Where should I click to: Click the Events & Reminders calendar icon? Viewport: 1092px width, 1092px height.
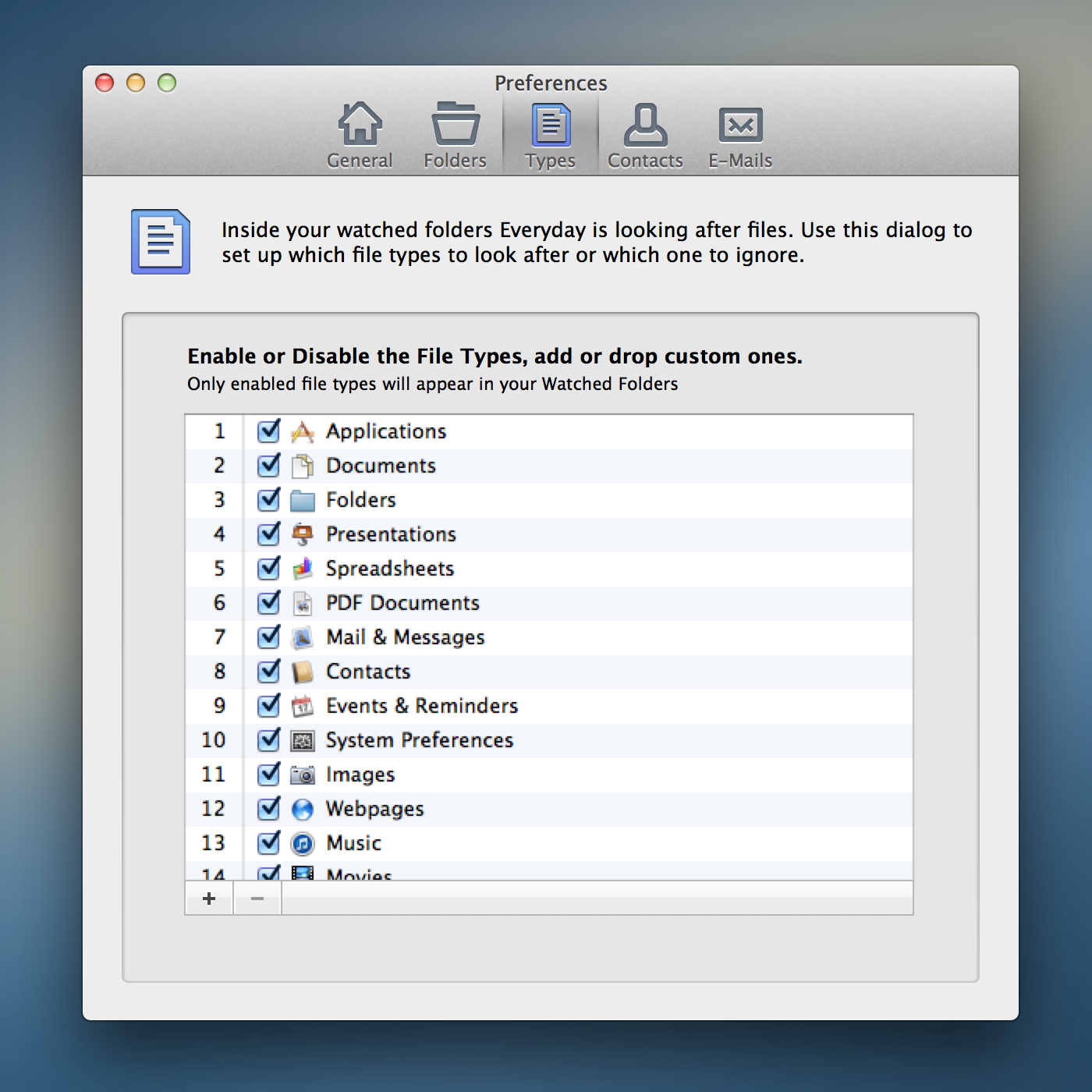point(303,706)
